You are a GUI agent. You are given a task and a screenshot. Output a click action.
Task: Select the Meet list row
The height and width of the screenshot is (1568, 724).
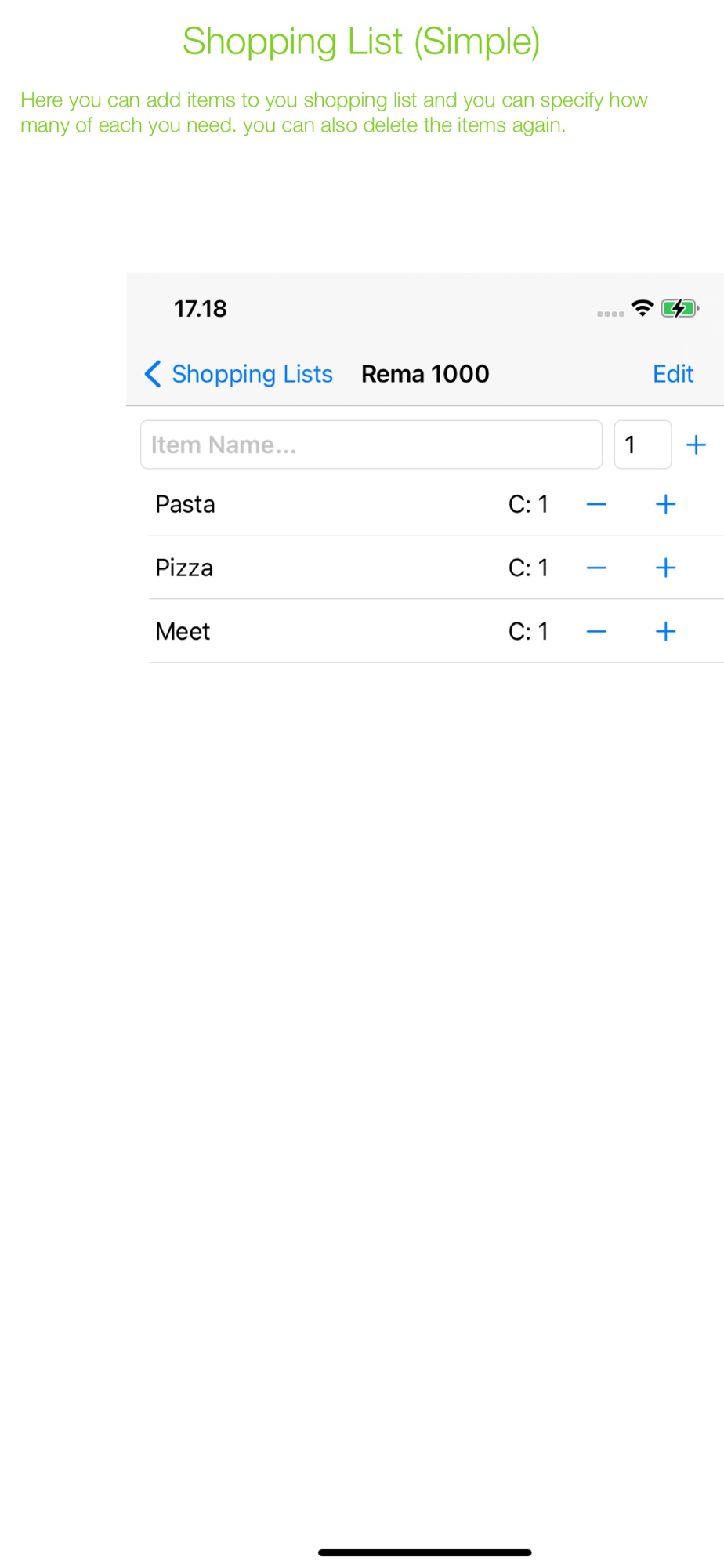pos(313,632)
